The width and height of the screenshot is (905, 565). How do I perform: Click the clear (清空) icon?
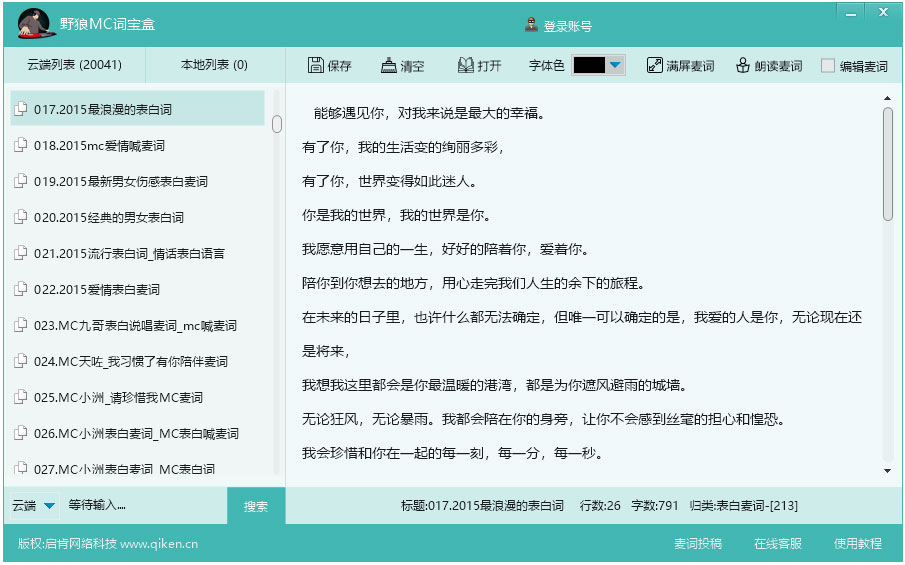(389, 66)
